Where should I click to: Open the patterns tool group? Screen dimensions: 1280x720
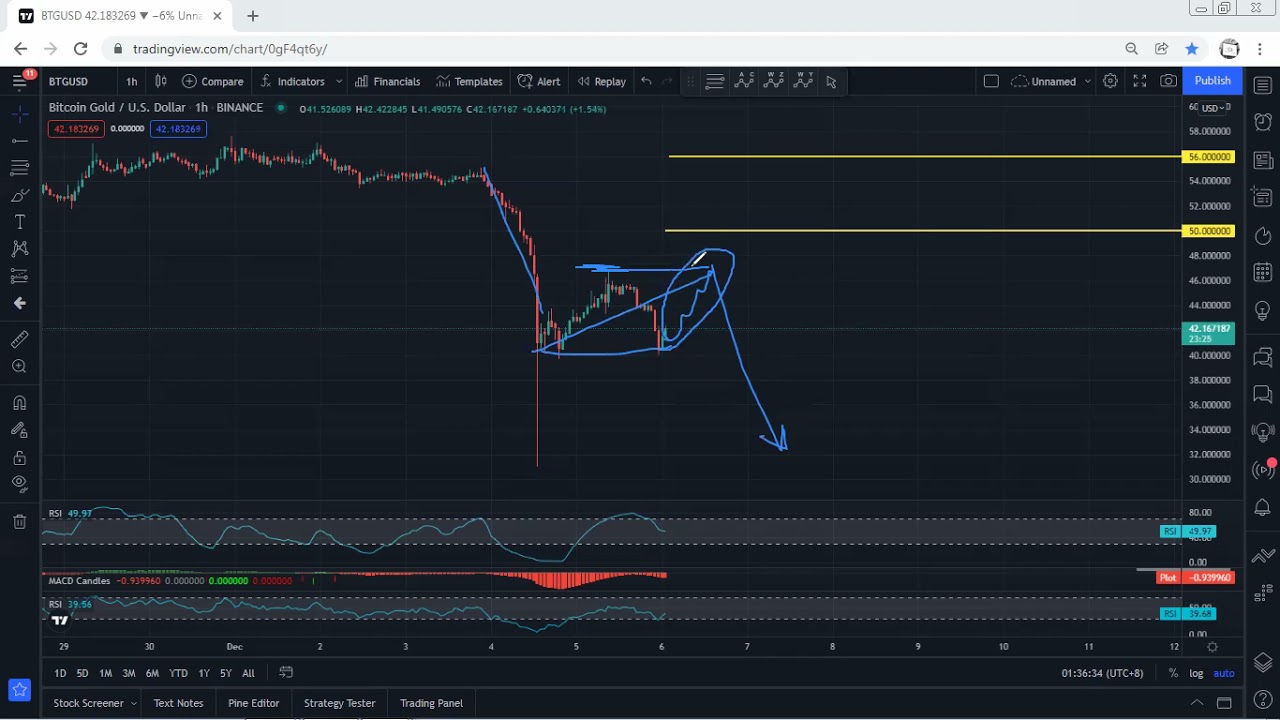tap(19, 249)
